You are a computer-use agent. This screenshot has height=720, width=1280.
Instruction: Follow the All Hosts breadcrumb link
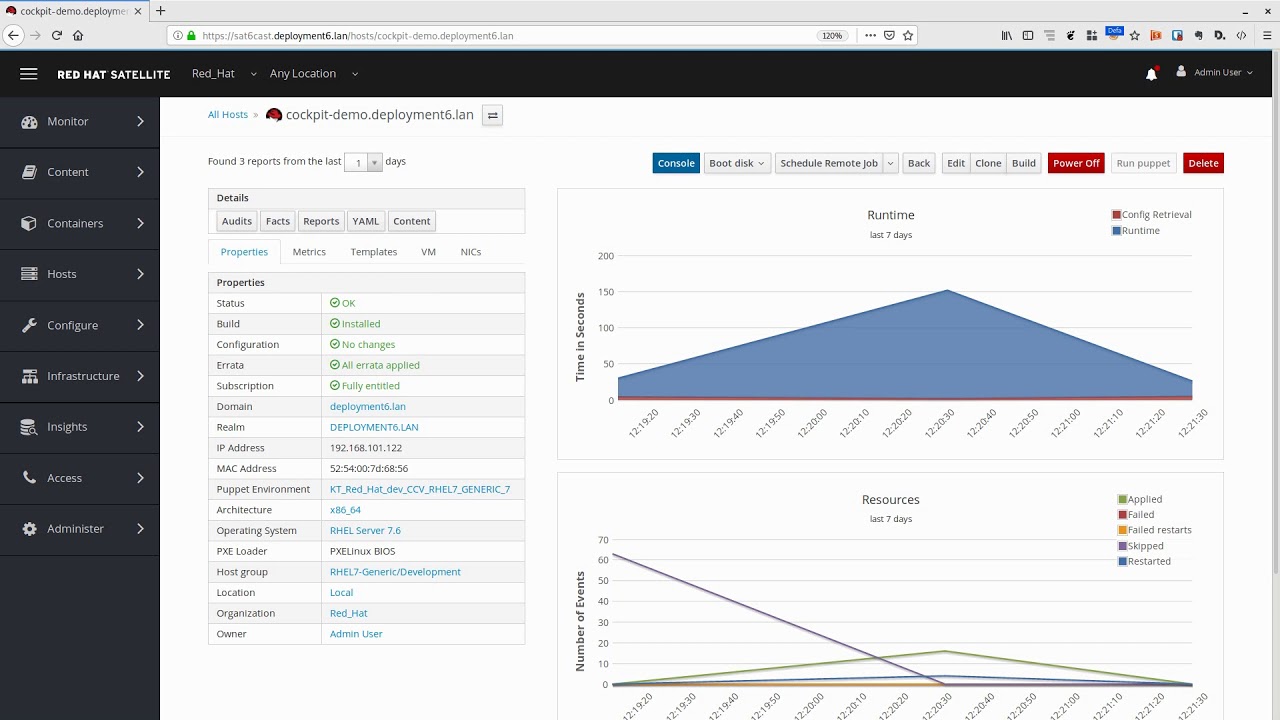(x=228, y=115)
